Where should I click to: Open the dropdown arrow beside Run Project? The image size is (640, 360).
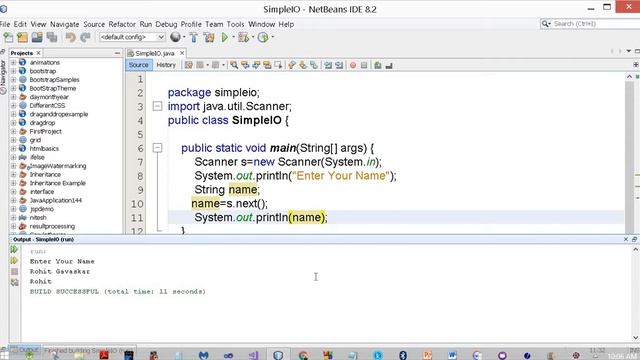(233, 38)
